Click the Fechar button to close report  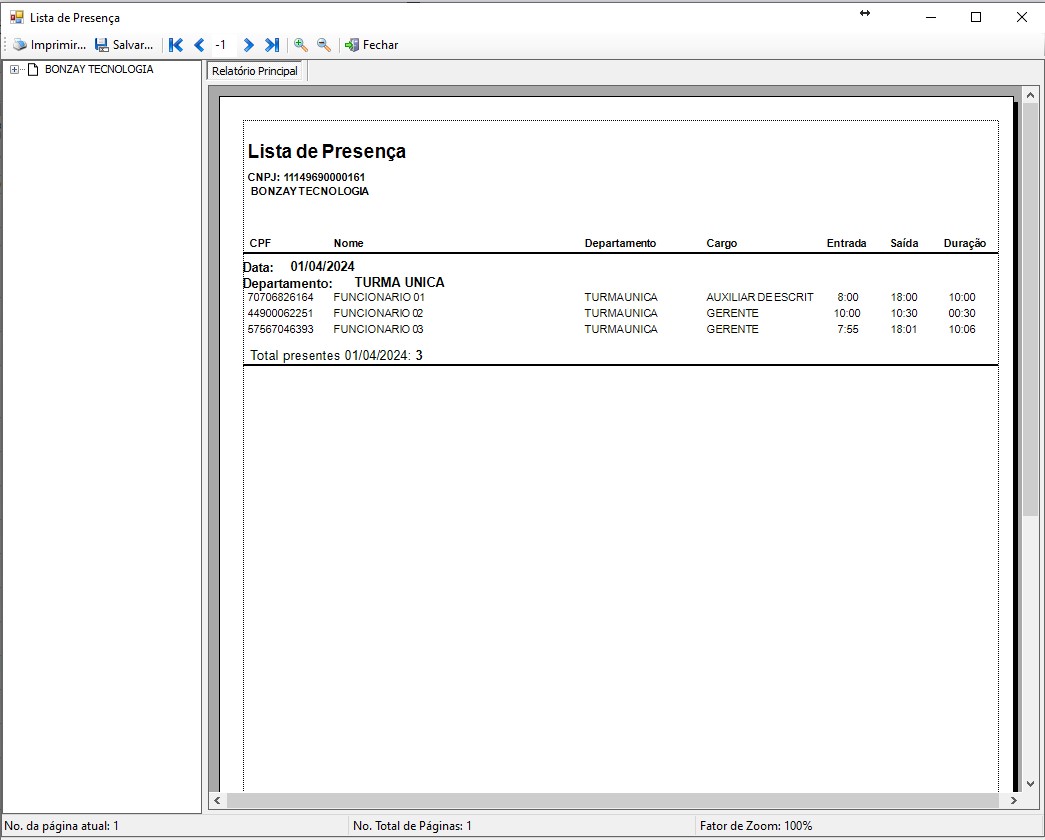[x=371, y=45]
